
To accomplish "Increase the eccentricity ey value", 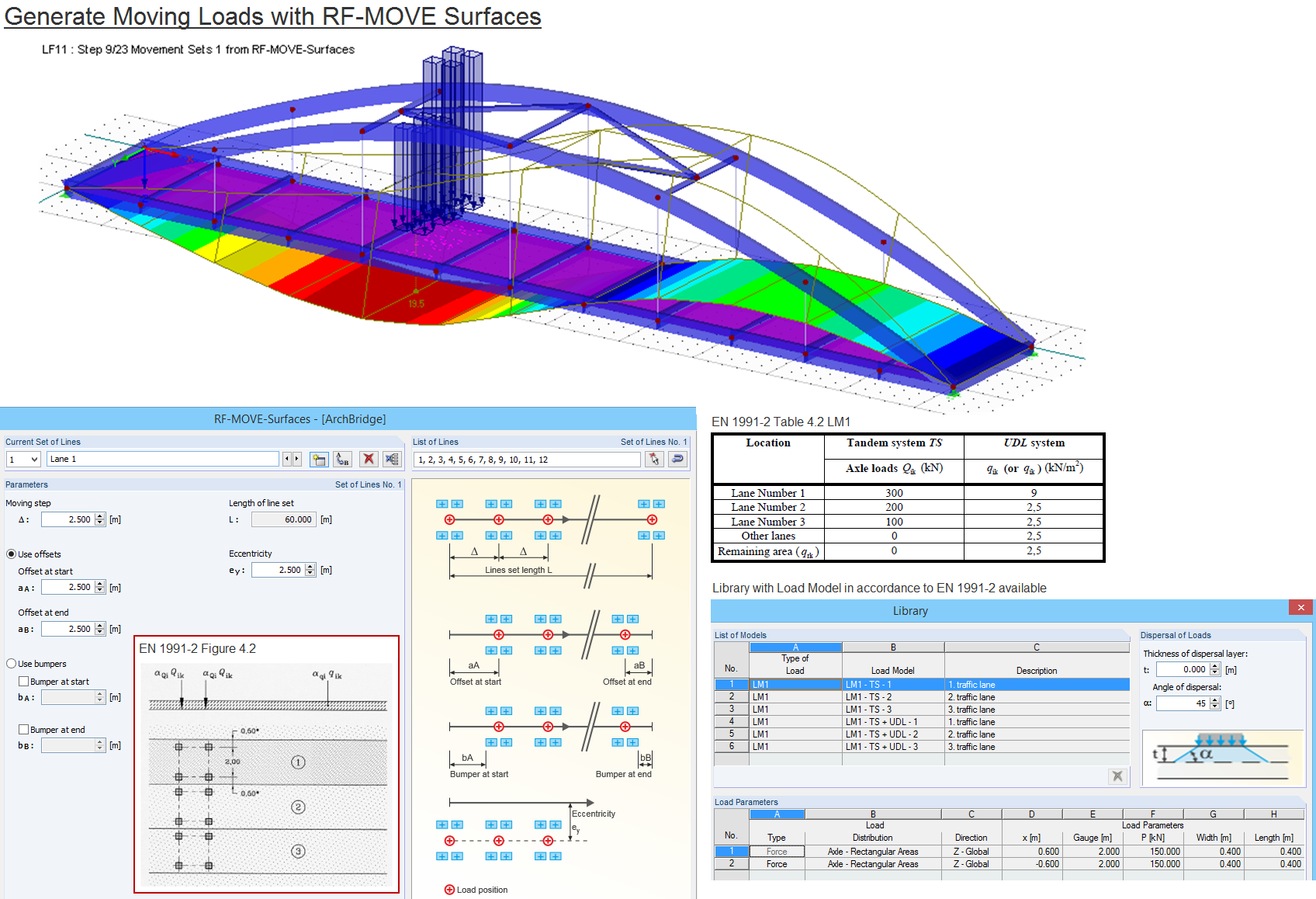I will coord(310,567).
